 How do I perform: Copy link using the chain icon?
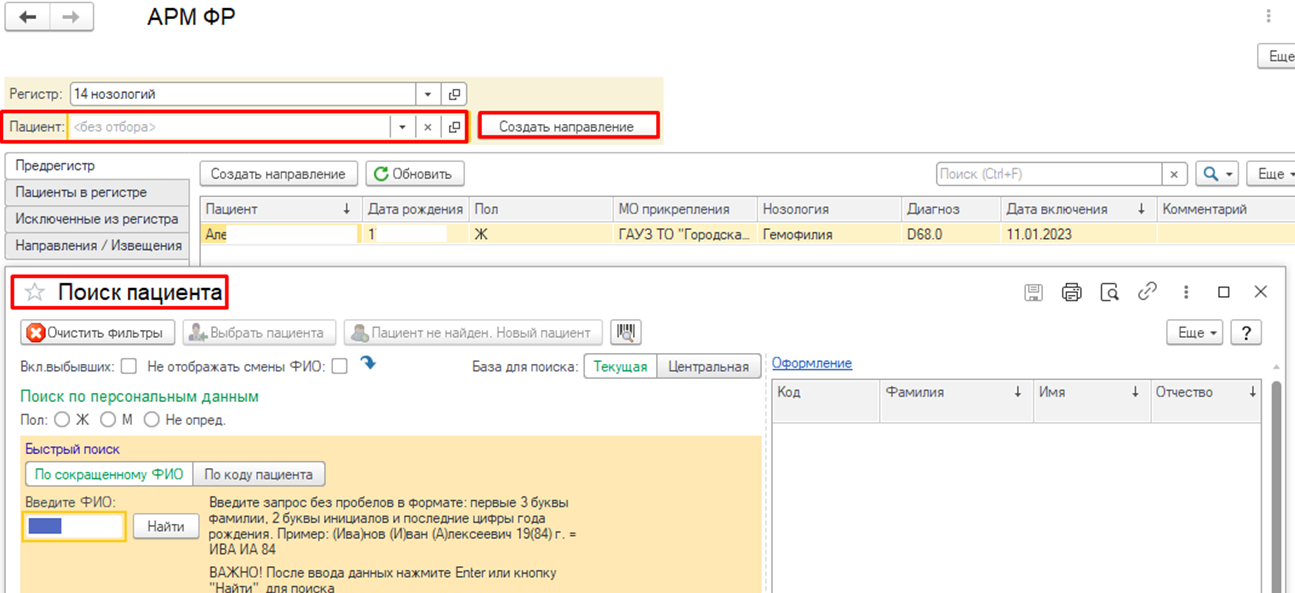click(x=1147, y=292)
